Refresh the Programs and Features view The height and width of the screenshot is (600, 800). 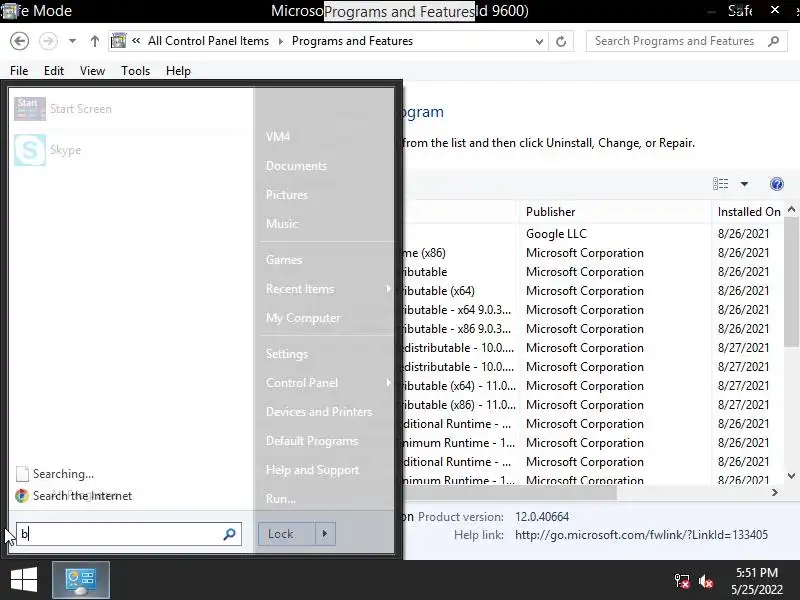click(x=561, y=41)
